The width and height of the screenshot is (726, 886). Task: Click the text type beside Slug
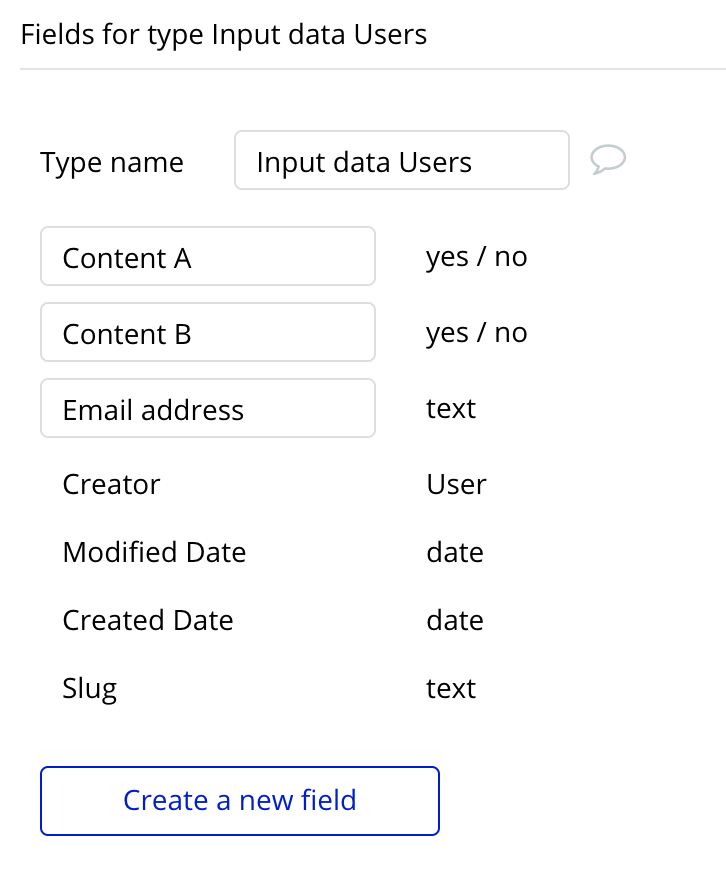451,688
